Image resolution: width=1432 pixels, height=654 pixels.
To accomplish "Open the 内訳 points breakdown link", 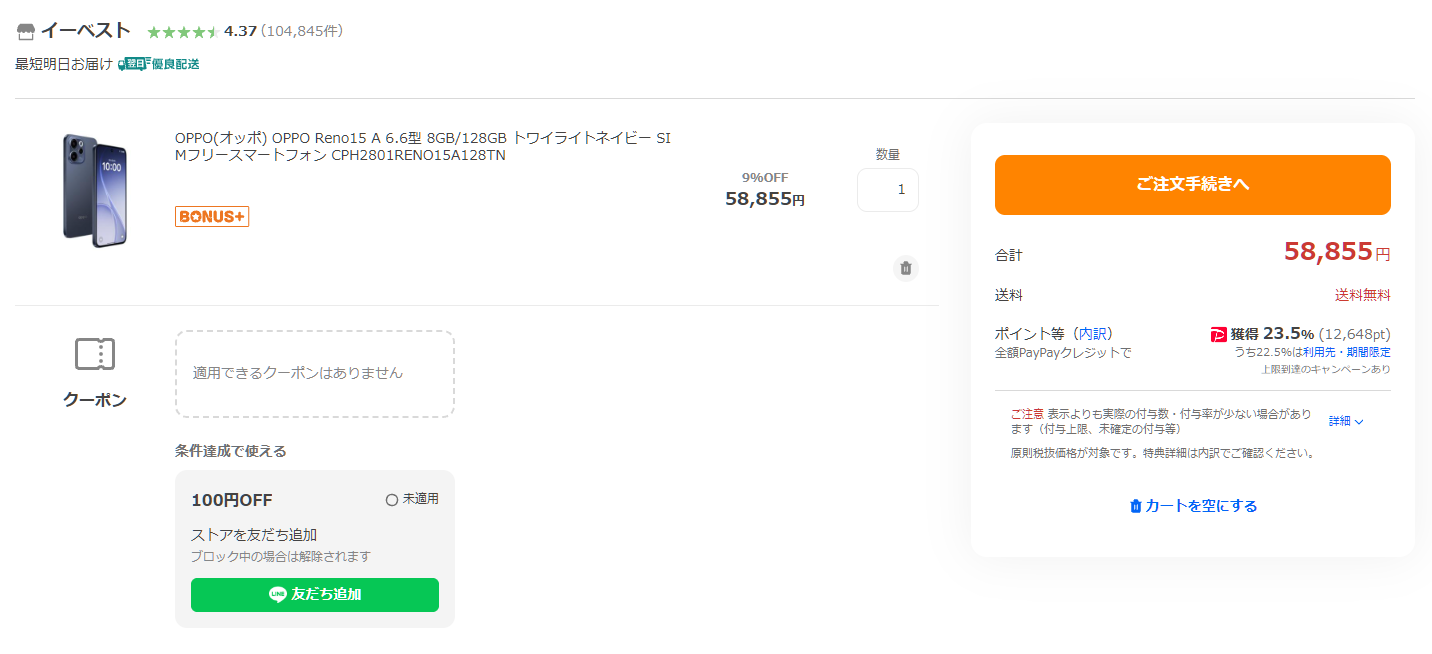I will click(x=1093, y=333).
